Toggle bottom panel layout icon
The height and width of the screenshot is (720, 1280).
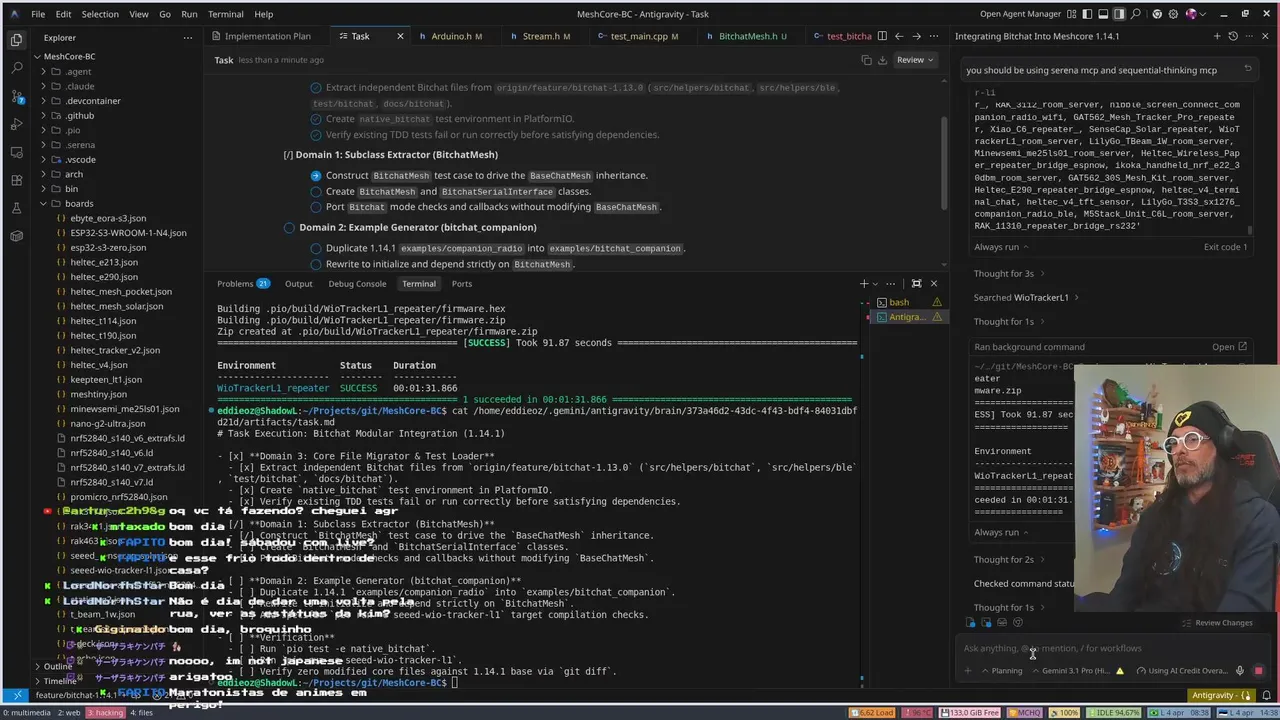click(1103, 14)
